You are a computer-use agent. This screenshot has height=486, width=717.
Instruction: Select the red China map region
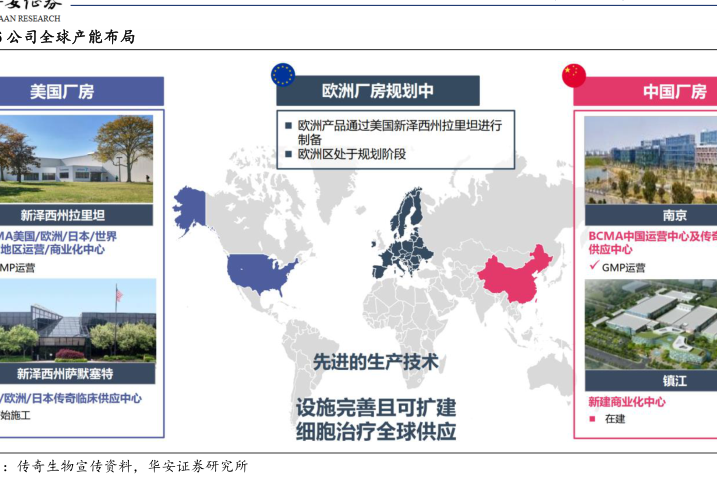tap(514, 270)
